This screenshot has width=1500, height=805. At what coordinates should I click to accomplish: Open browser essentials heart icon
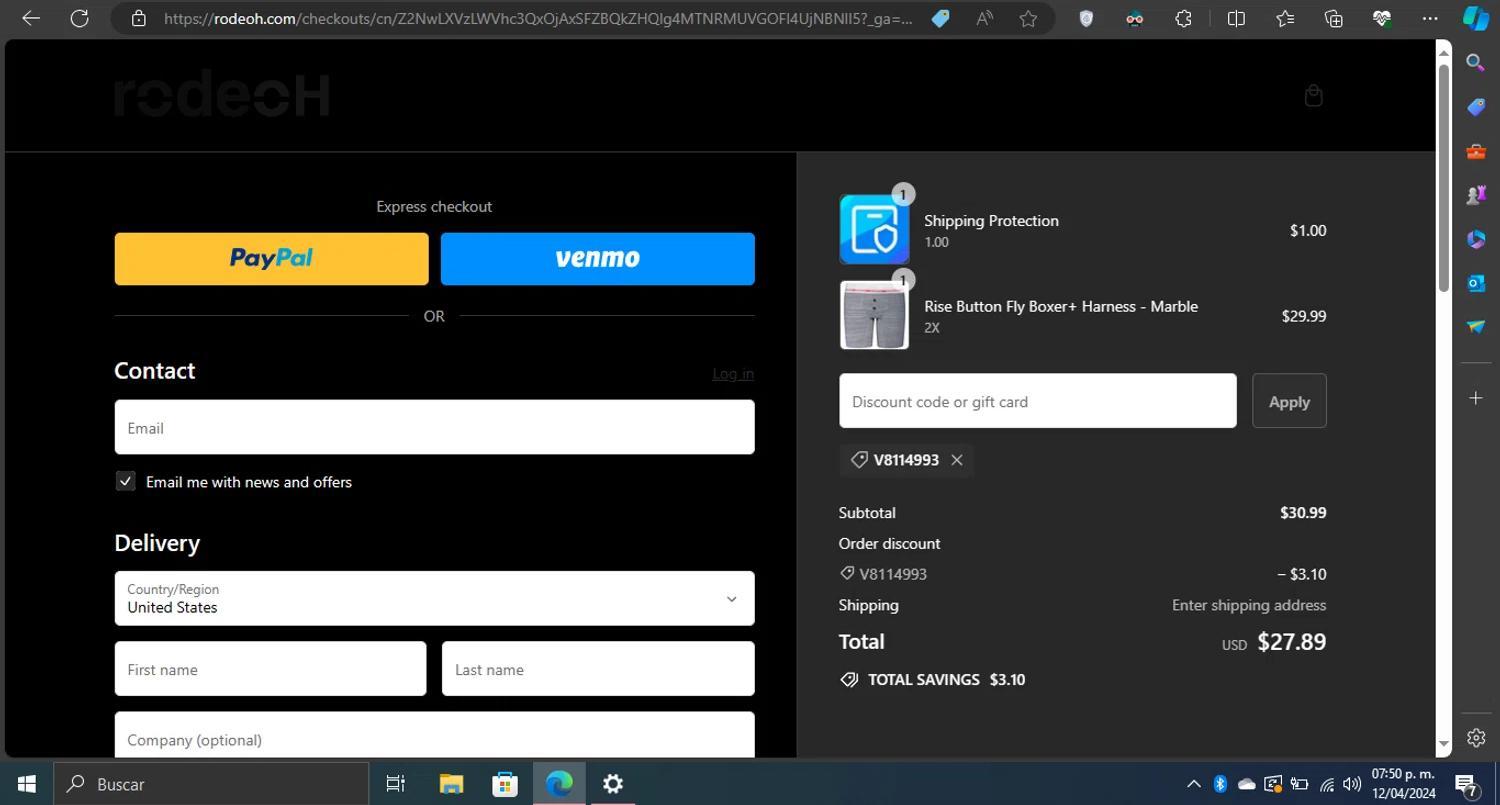pos(1382,18)
